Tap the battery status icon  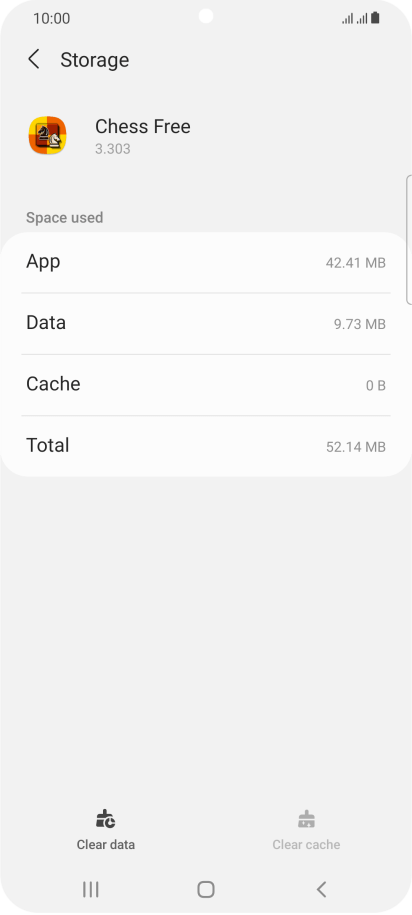click(x=375, y=18)
